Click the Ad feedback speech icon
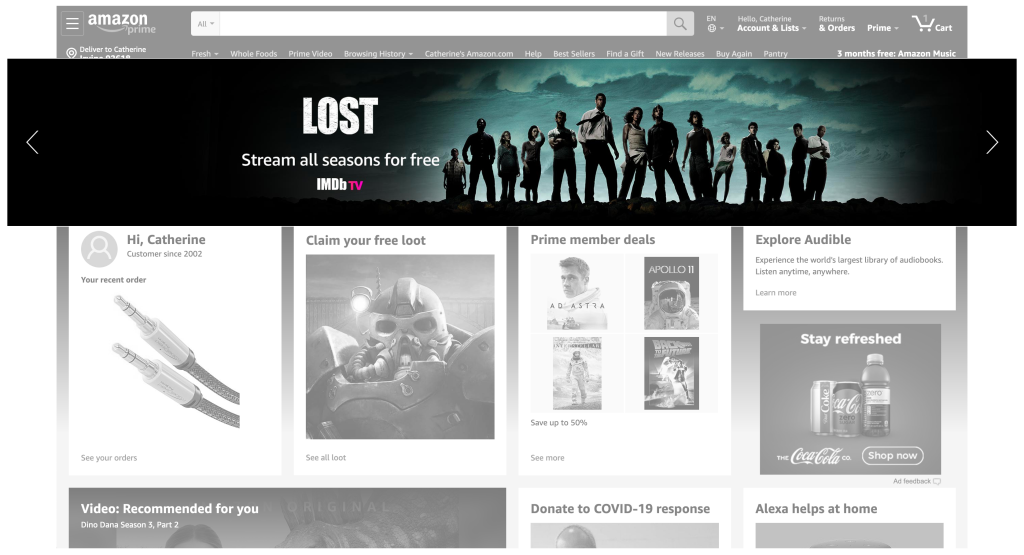Viewport: 1024px width, 555px height. click(x=937, y=481)
